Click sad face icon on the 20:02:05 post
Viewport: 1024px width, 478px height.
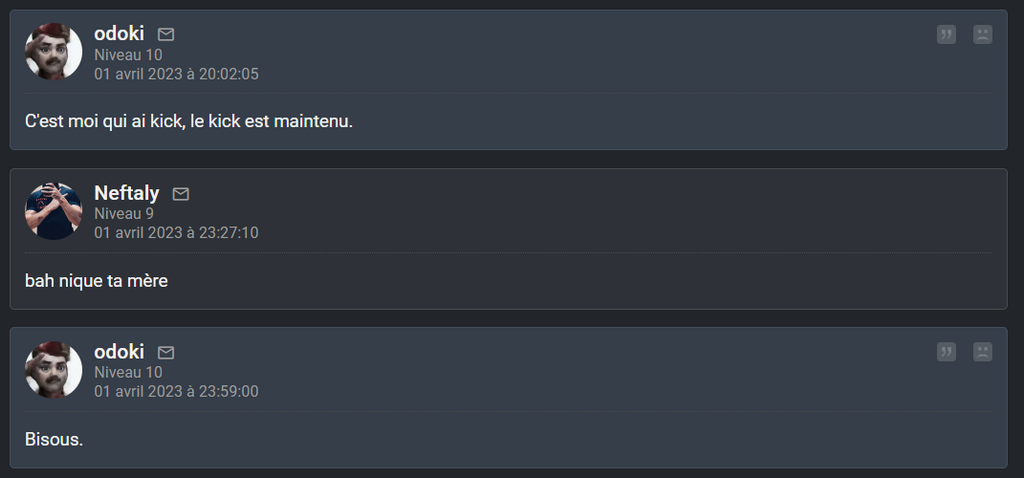point(982,35)
